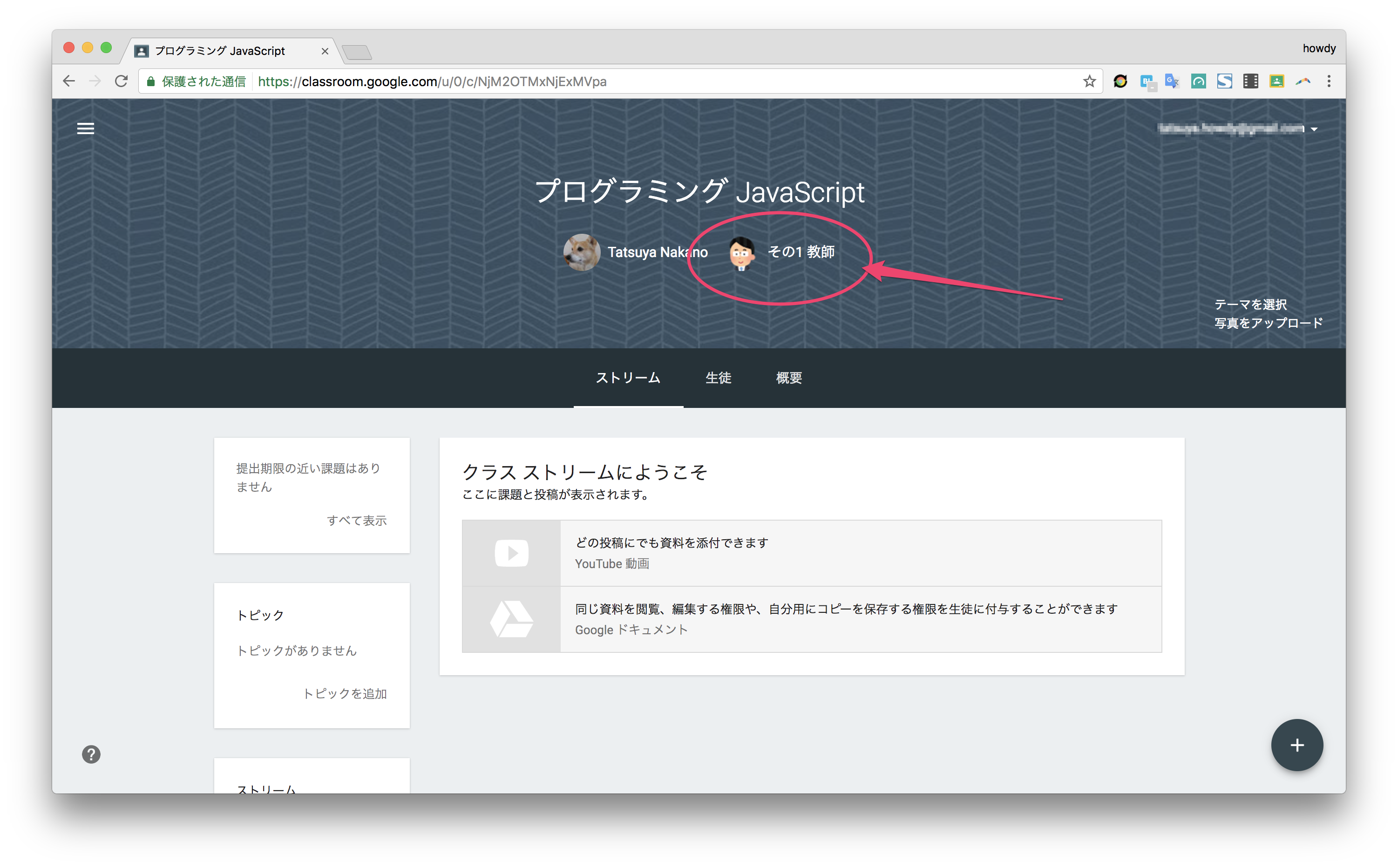
Task: Click the YouTube play icon tile
Action: [511, 553]
